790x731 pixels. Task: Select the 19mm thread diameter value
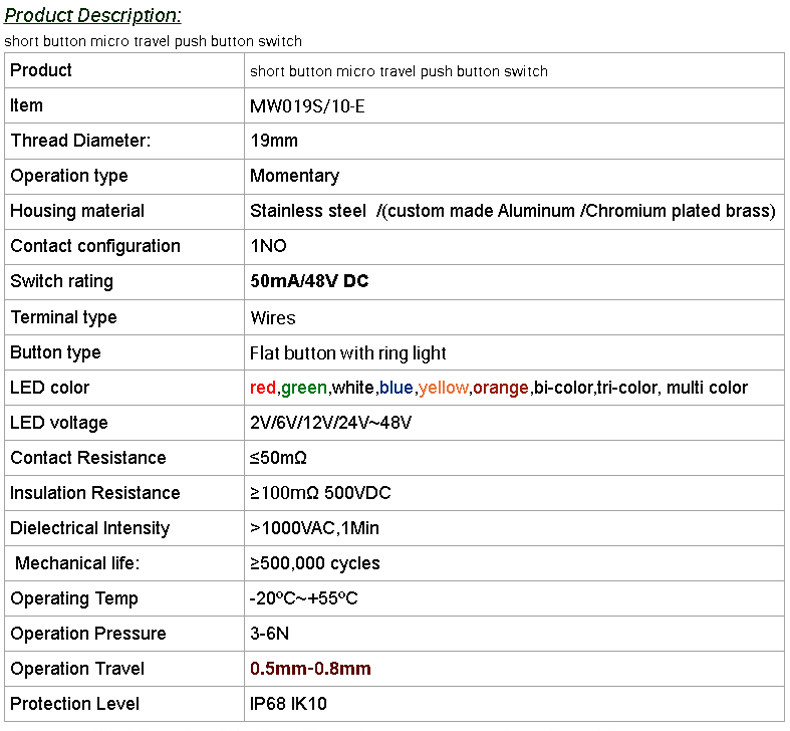tap(274, 141)
